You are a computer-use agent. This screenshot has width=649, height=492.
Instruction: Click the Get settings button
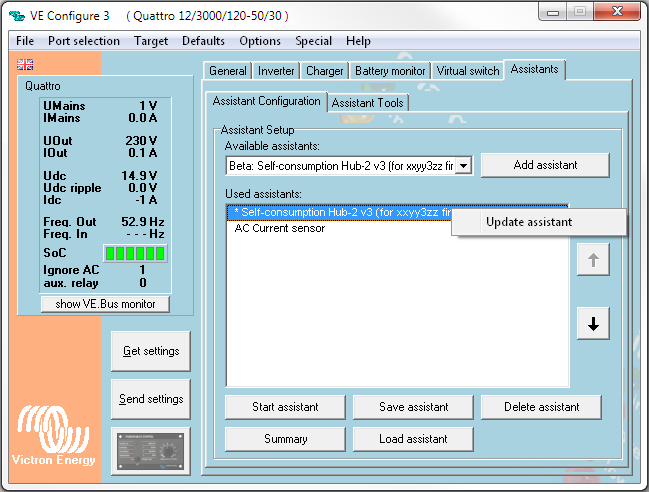pos(151,351)
